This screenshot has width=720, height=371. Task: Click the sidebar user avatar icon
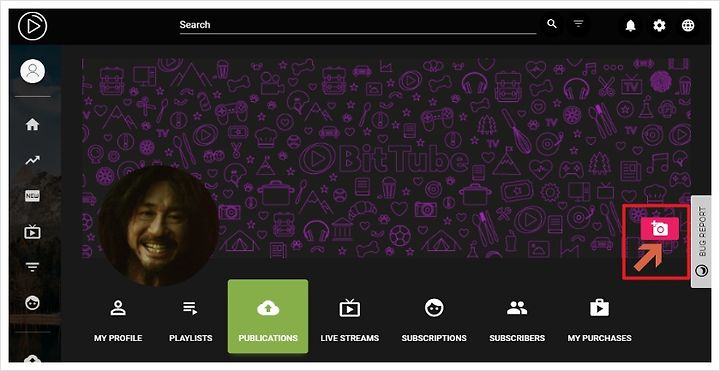(33, 71)
